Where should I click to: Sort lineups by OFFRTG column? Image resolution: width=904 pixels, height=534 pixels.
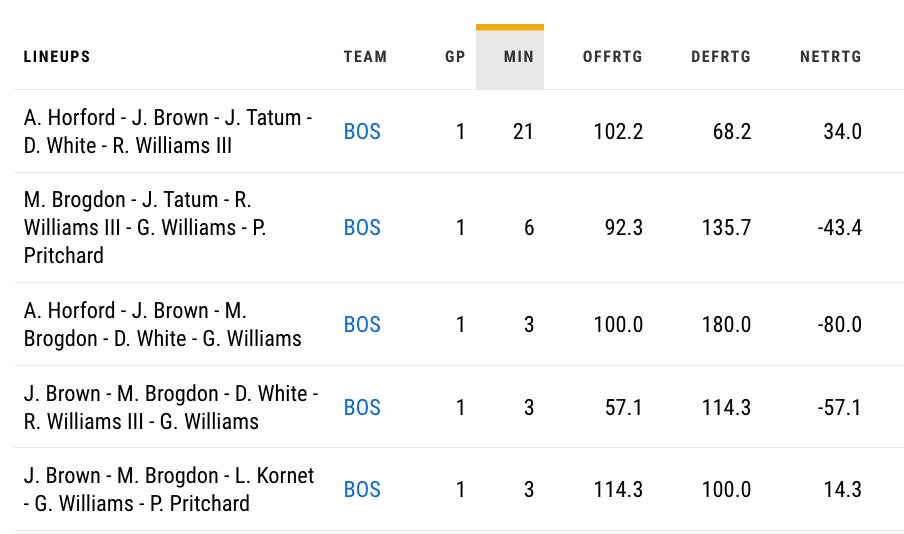(x=612, y=57)
